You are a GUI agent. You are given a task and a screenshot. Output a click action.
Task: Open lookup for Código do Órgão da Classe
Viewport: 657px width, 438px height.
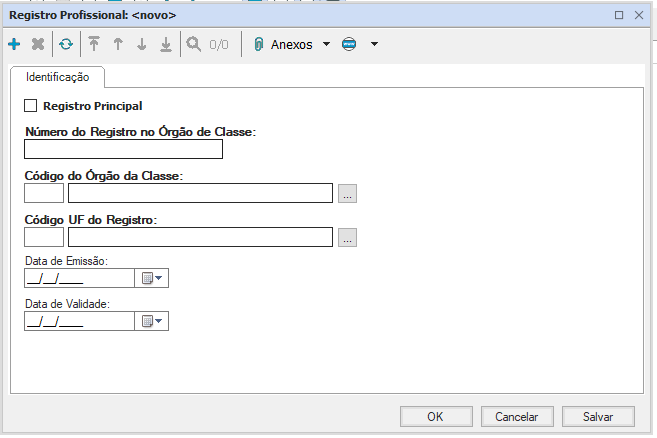347,194
